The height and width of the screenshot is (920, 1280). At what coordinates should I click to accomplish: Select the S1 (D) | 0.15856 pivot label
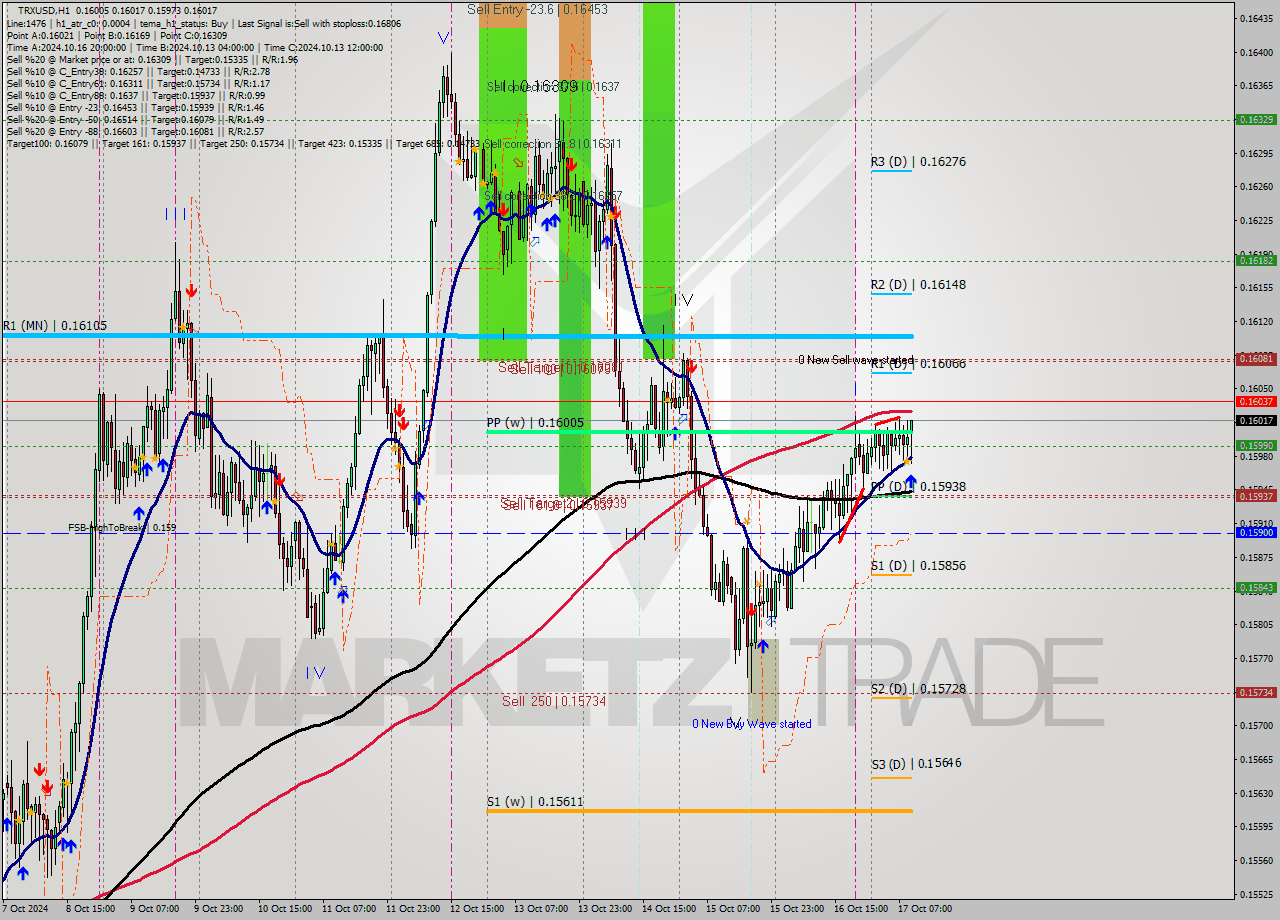(x=918, y=566)
